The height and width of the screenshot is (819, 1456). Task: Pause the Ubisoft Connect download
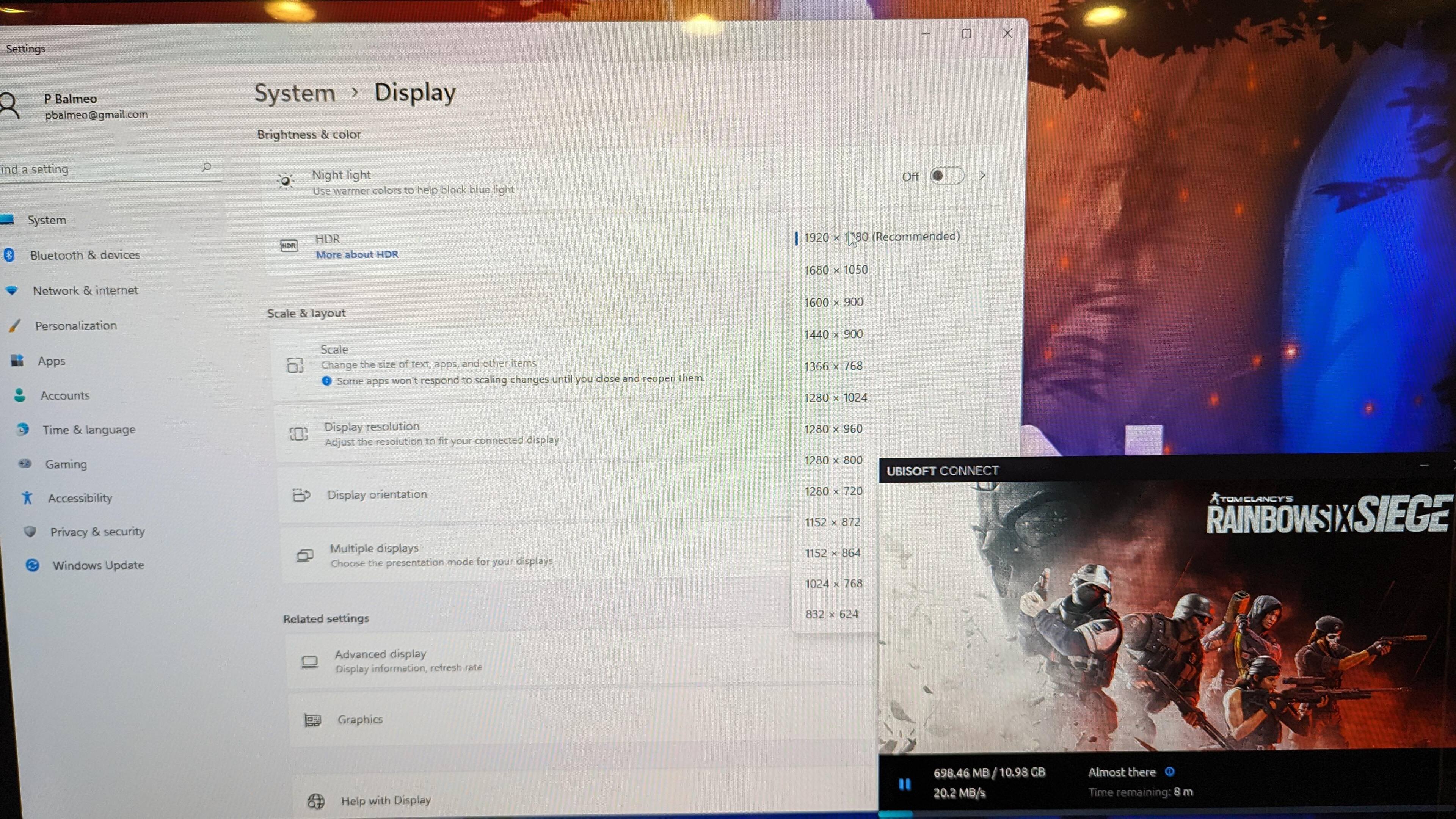[x=904, y=783]
